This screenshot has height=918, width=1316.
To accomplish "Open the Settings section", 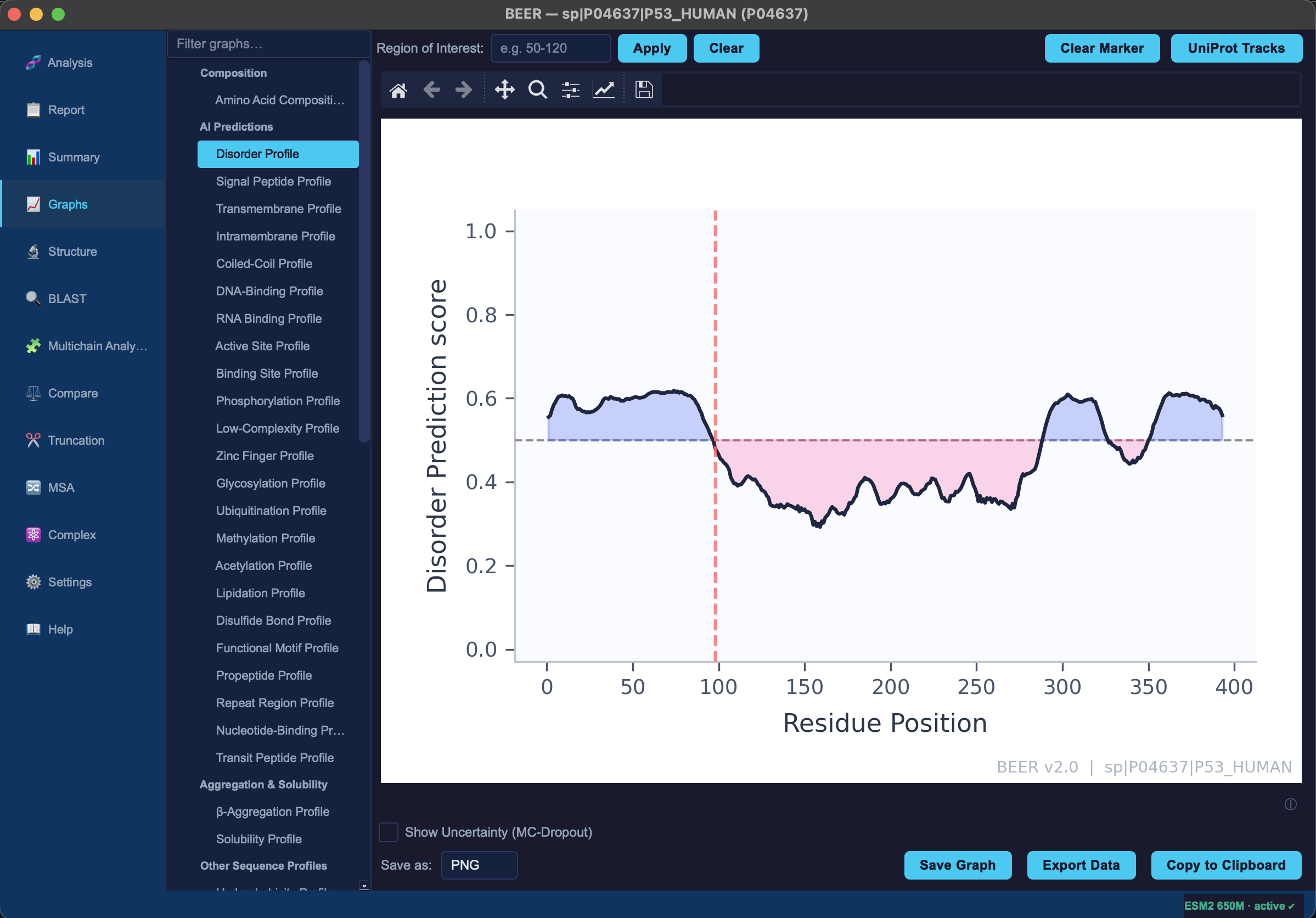I will (83, 582).
